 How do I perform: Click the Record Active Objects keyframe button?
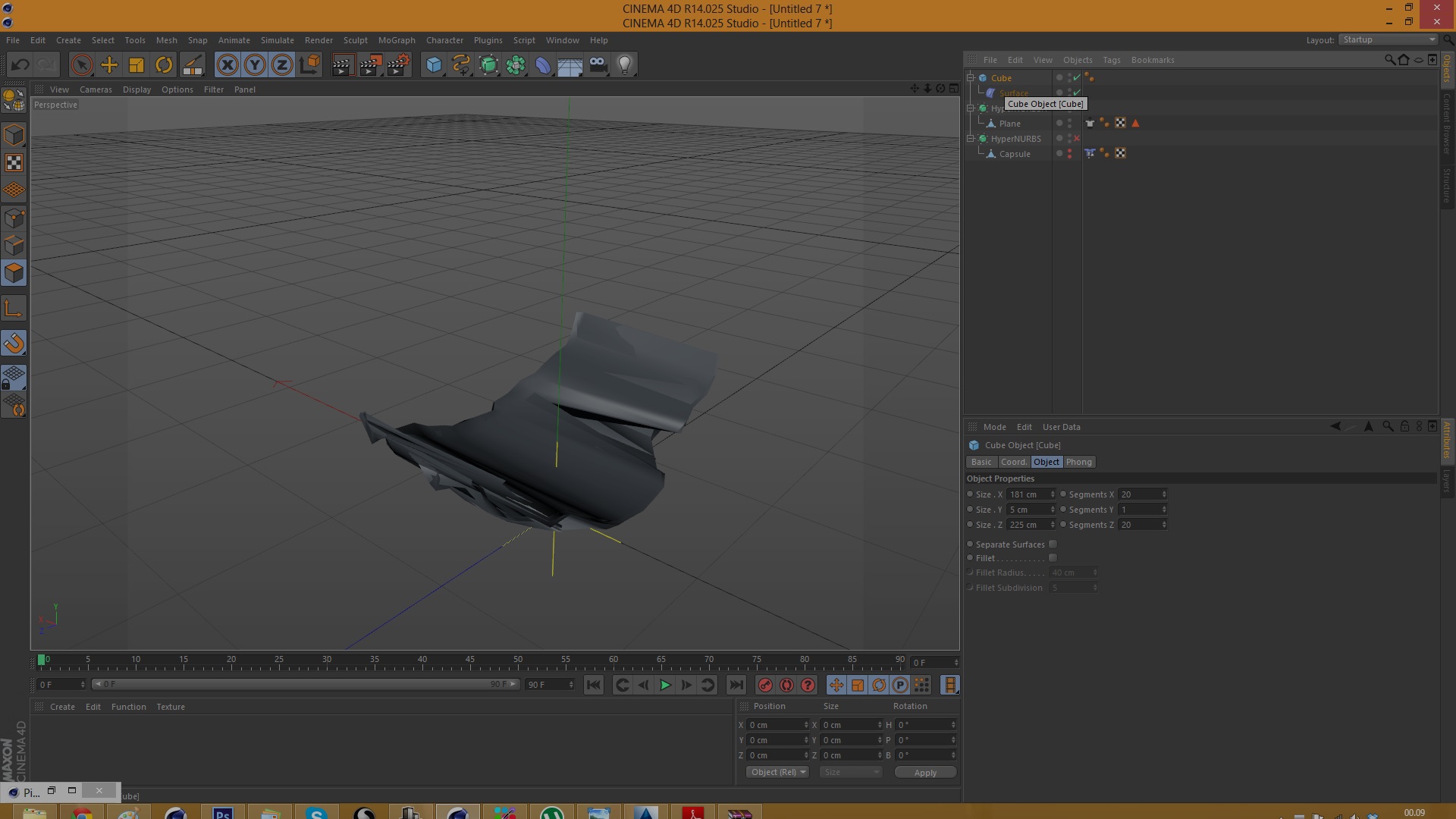tap(765, 686)
